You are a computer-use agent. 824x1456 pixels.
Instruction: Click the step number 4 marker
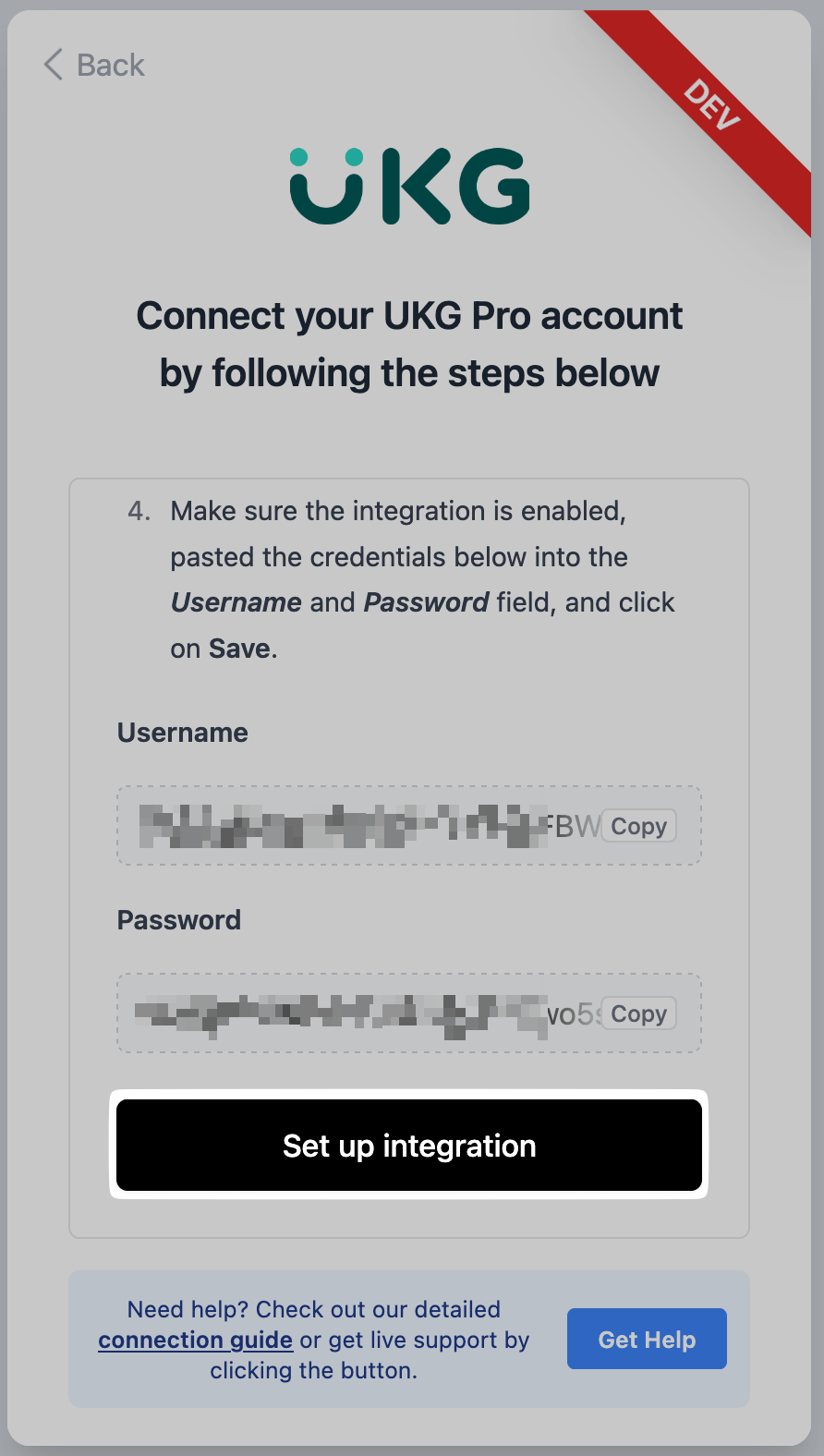click(139, 511)
